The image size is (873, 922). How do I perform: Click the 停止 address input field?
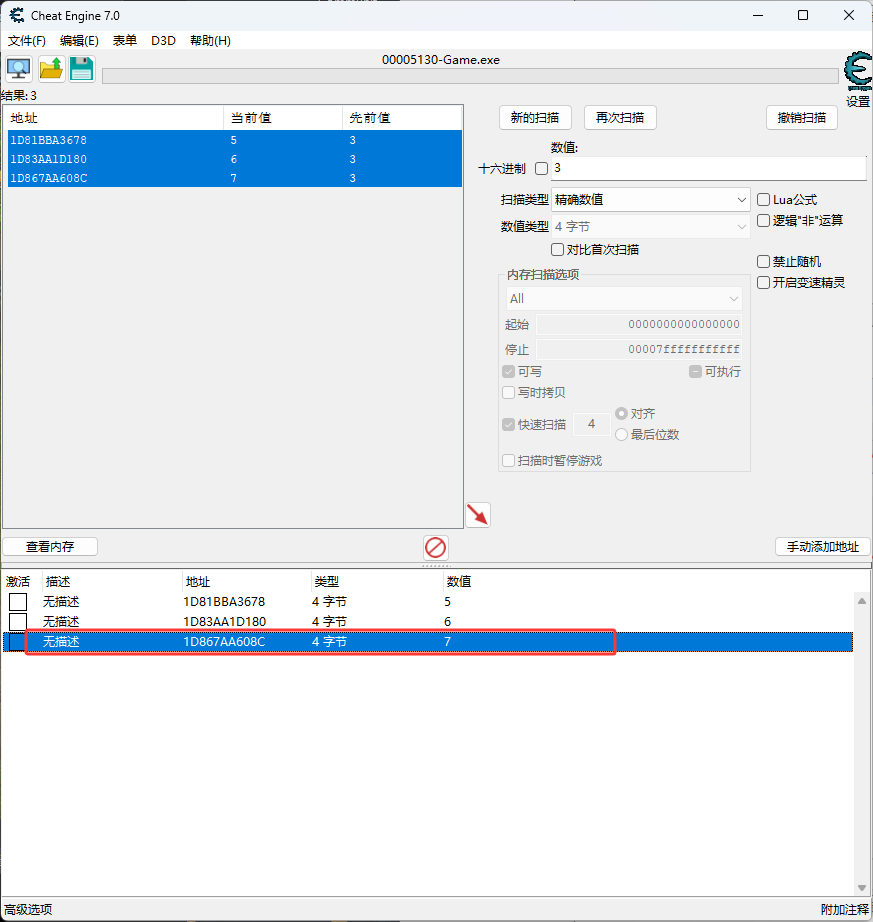pyautogui.click(x=638, y=349)
